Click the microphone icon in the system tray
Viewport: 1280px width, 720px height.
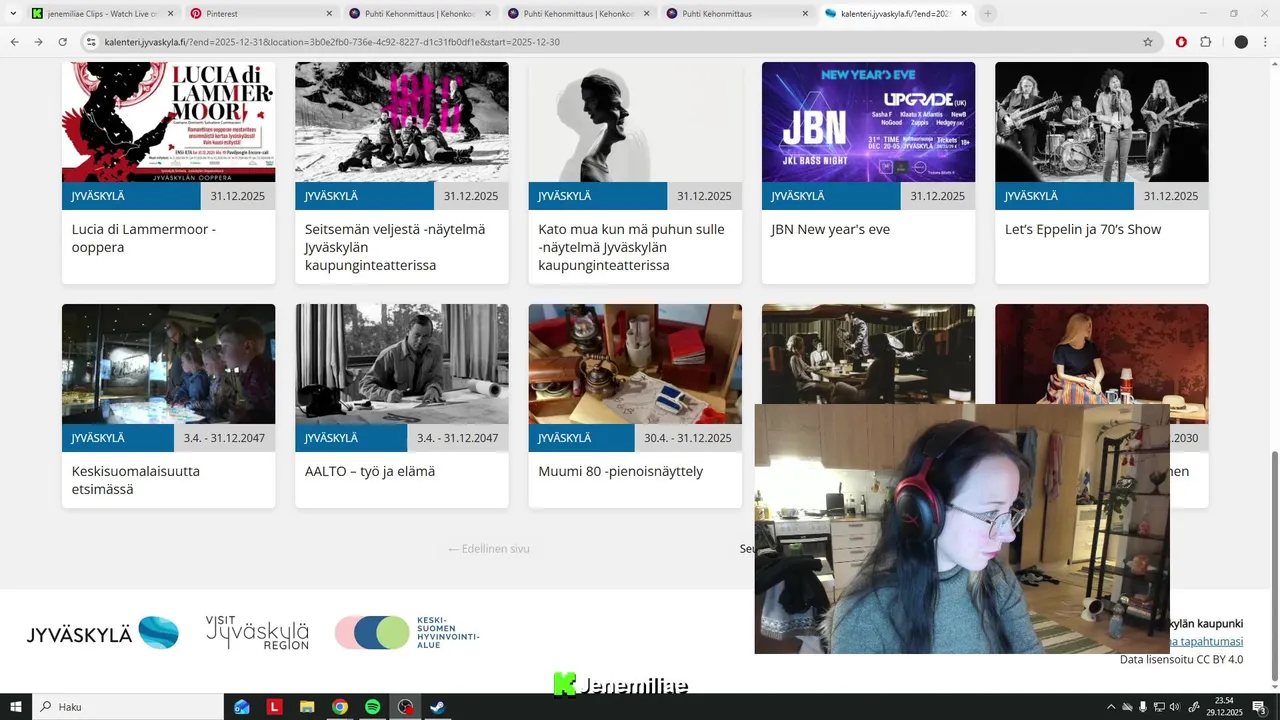(x=1143, y=707)
